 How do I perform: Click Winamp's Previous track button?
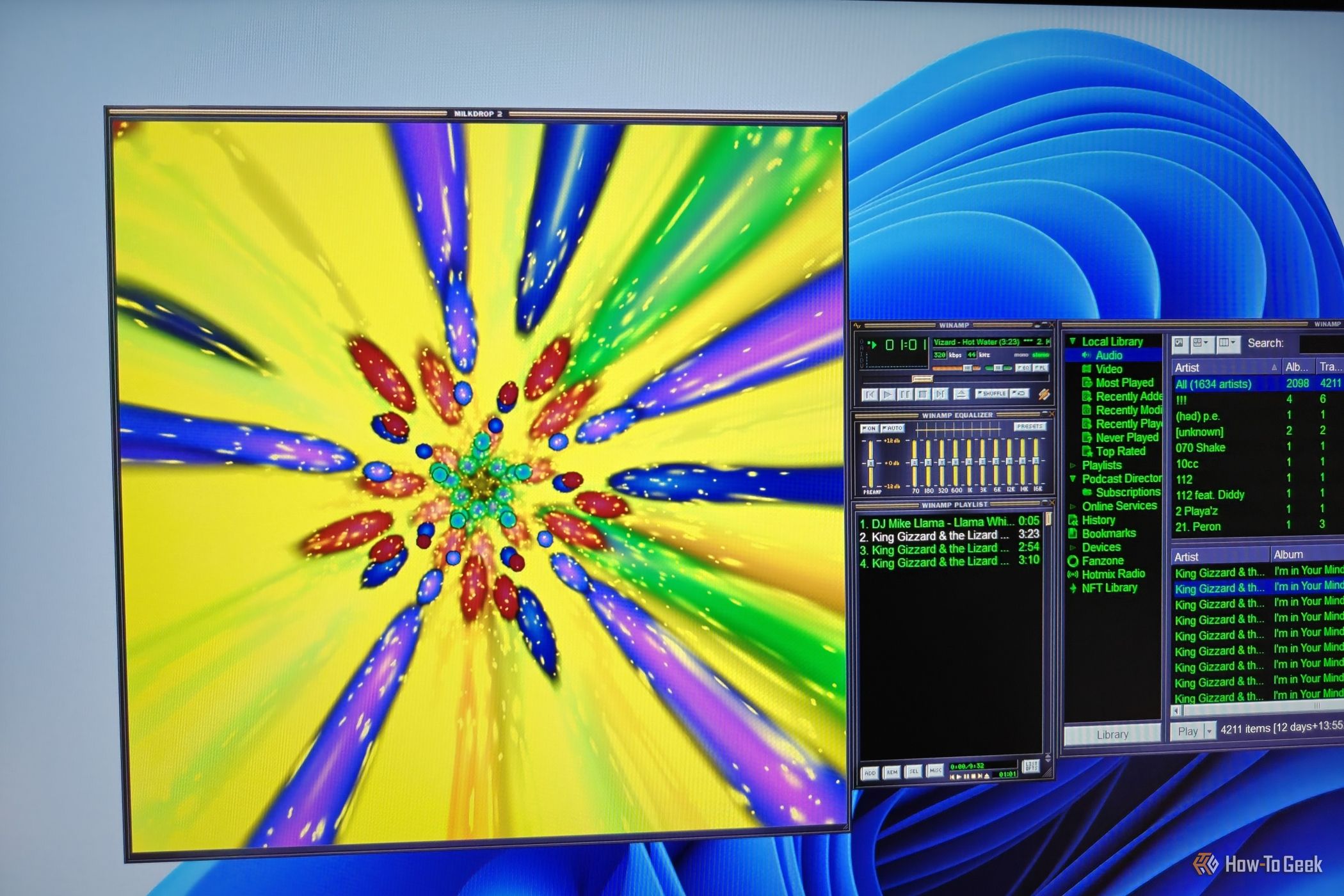[870, 394]
